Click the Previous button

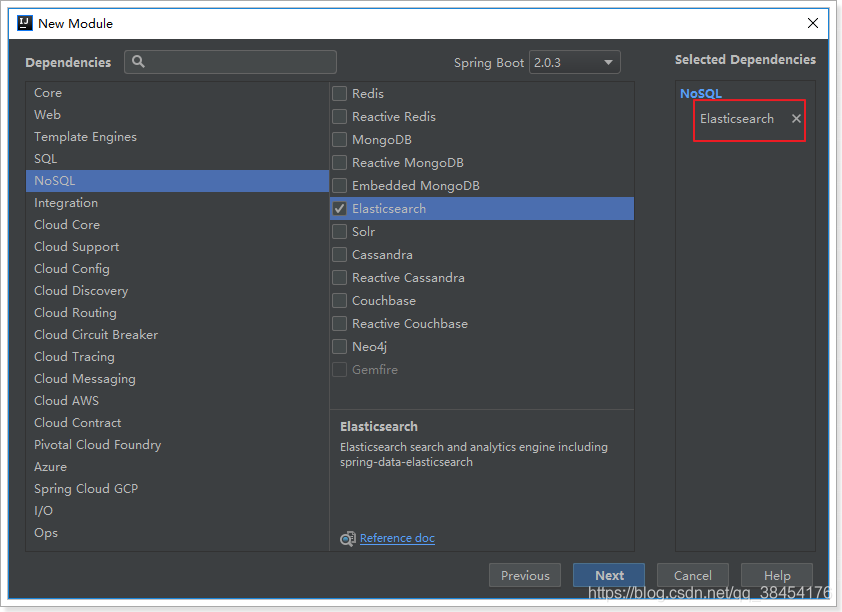coord(525,575)
